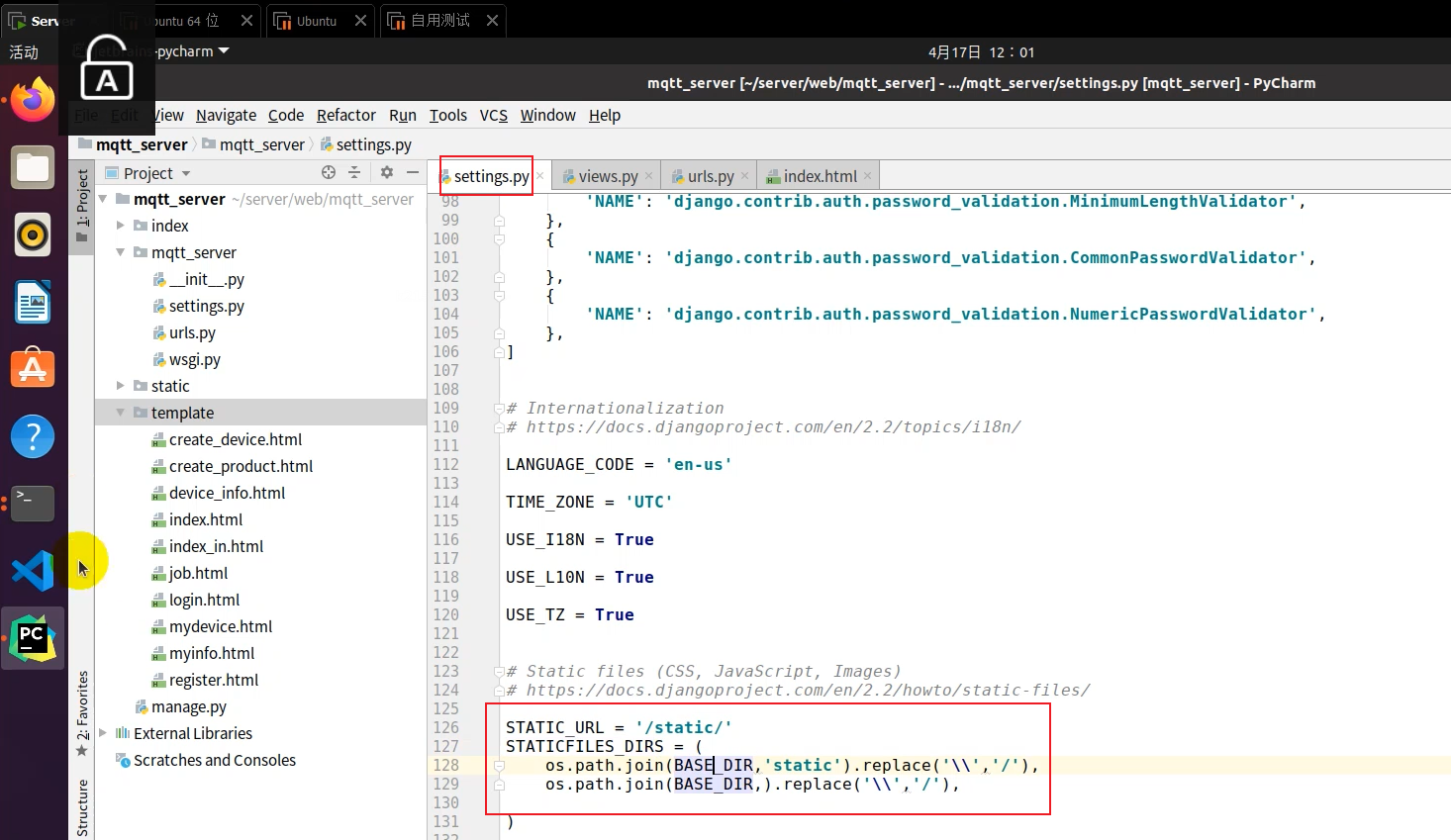Viewport: 1451px width, 840px height.
Task: Select the settings.py editor tab
Action: coord(491,176)
